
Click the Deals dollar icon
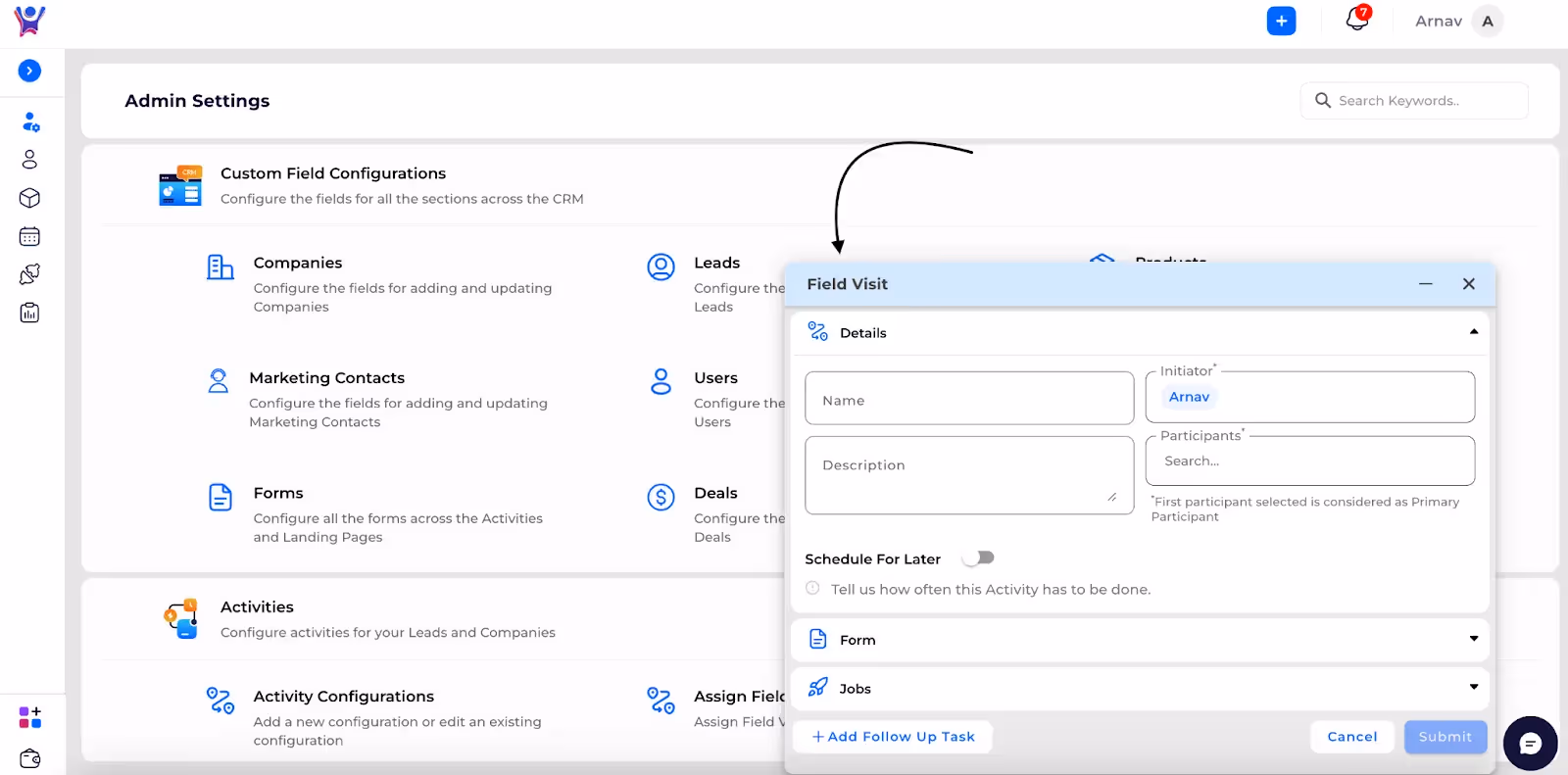pos(661,498)
